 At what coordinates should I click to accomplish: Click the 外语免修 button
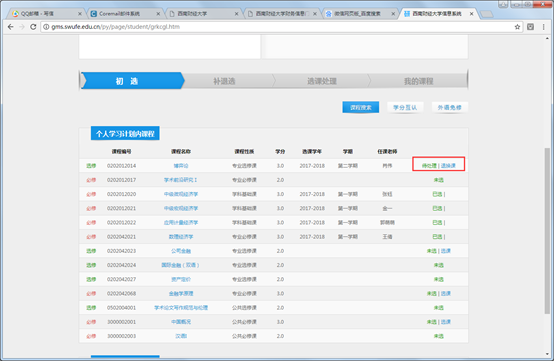[450, 107]
